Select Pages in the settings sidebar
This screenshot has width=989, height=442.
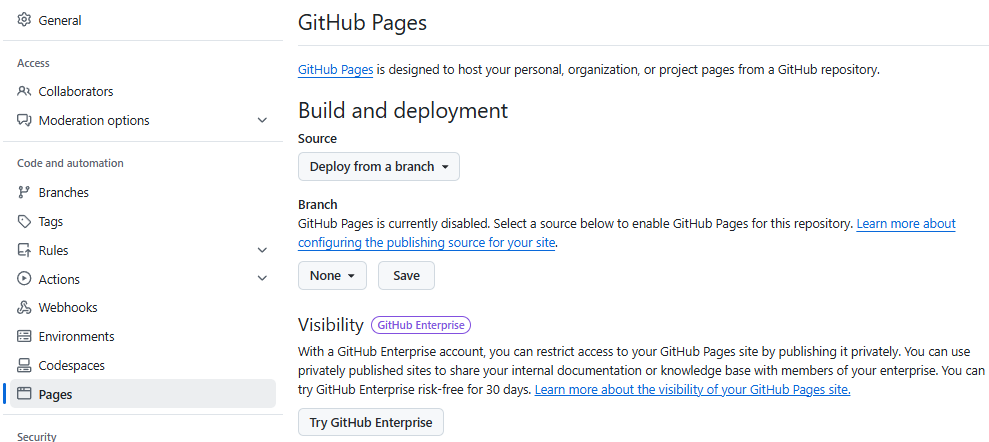(x=55, y=394)
